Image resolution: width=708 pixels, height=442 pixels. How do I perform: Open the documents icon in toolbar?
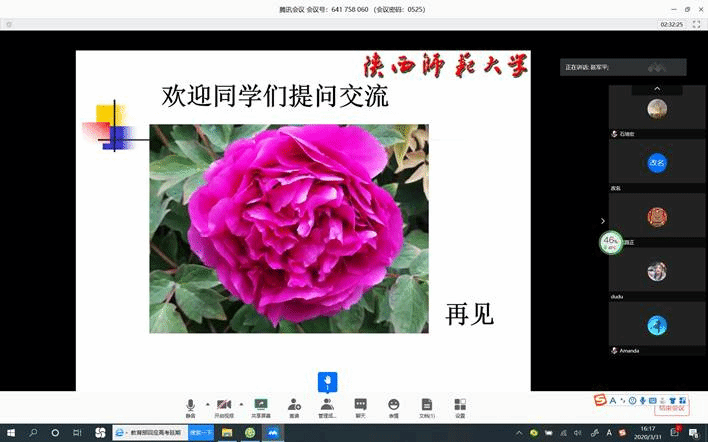click(427, 405)
